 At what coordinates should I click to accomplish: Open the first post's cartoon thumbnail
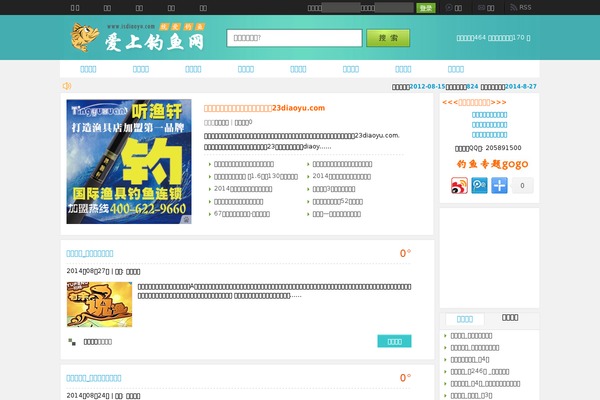99,304
